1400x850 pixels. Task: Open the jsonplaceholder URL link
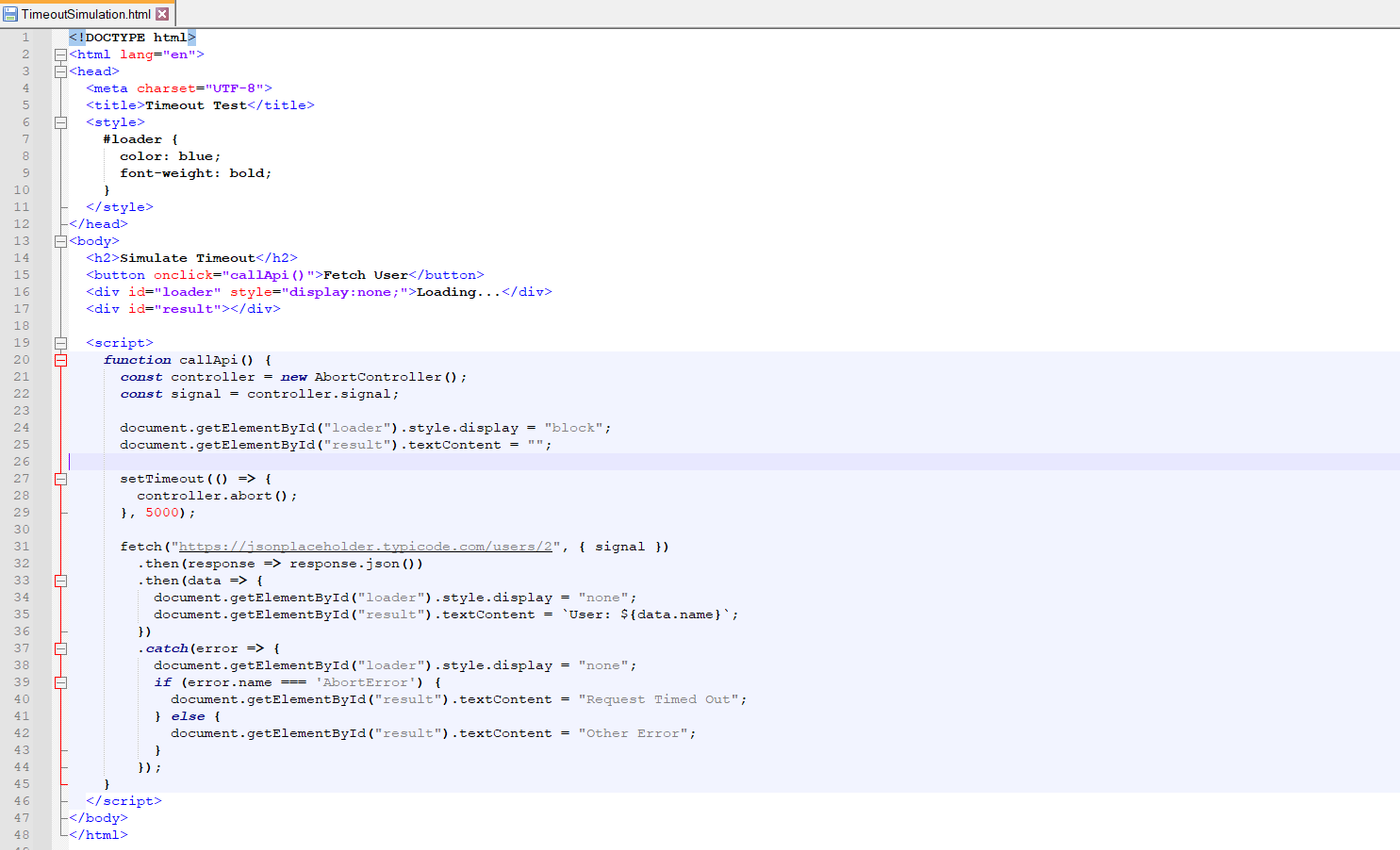click(x=365, y=547)
